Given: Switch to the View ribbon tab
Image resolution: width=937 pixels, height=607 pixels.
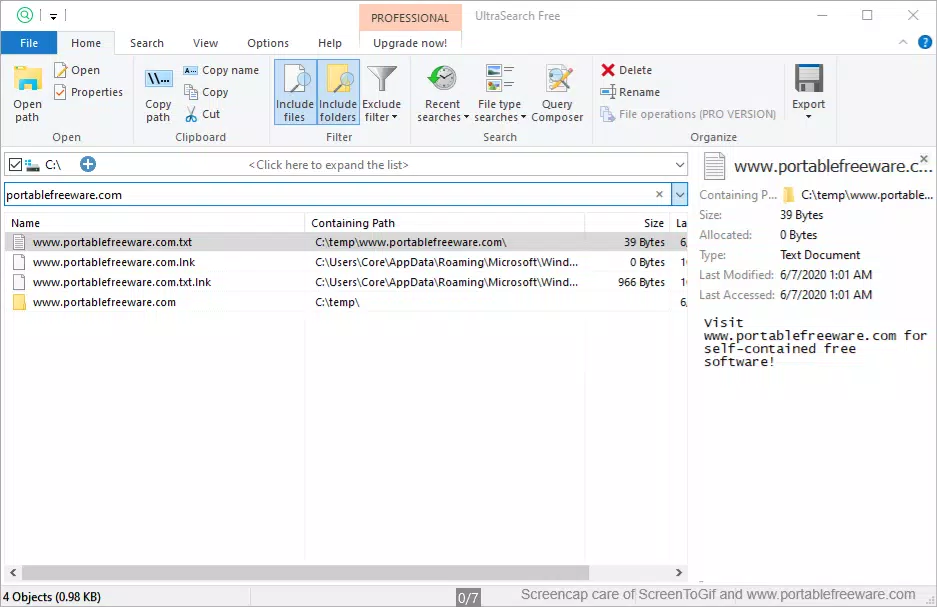Looking at the screenshot, I should [206, 43].
